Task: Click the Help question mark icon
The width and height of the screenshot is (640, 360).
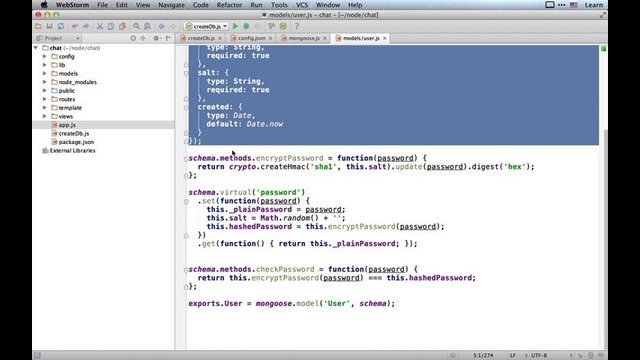Action: (297, 27)
